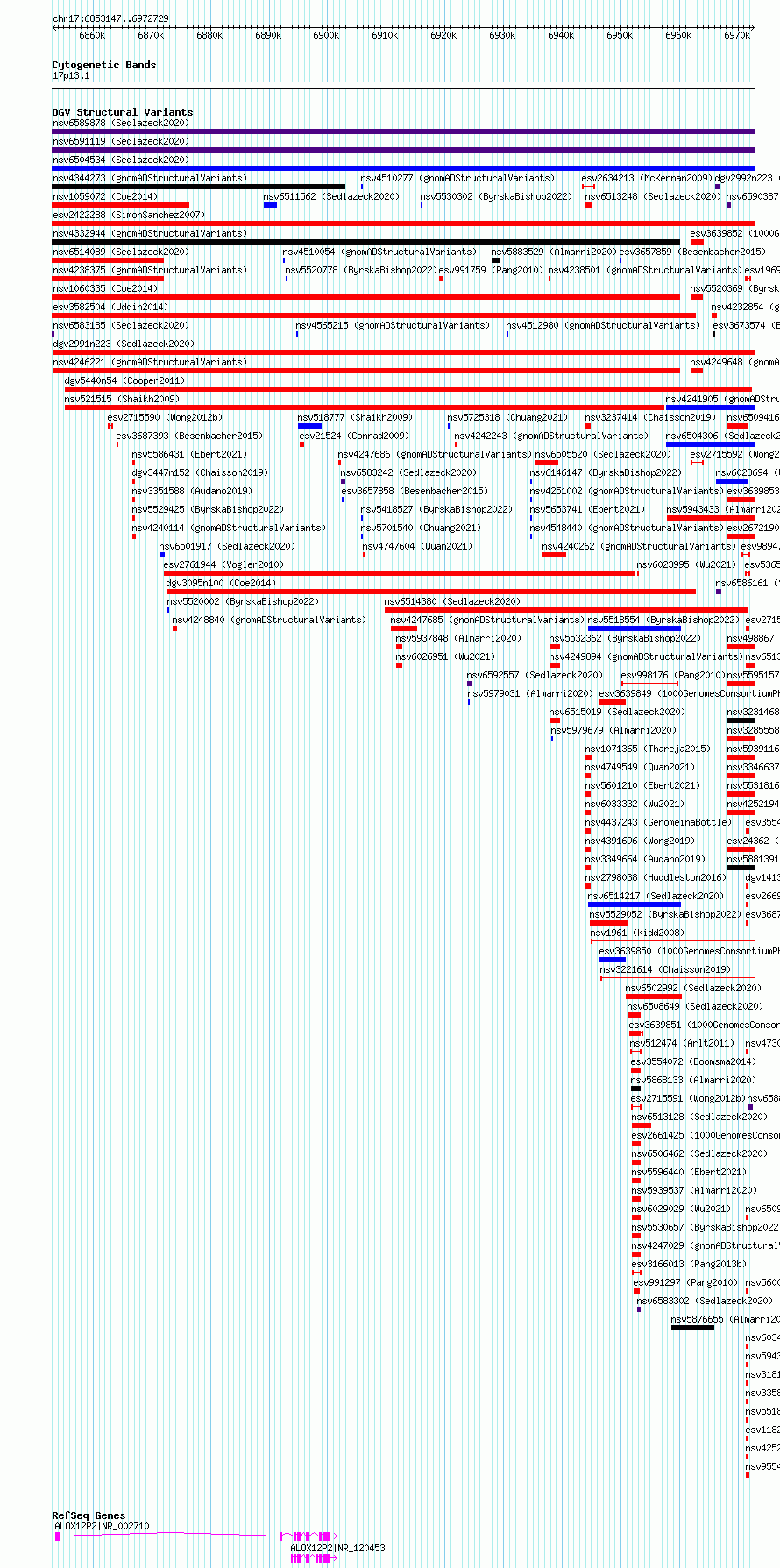Click the ALOX12P2|NR_120453 gene label
Viewport: 780px width, 1568px height.
pyautogui.click(x=338, y=1548)
